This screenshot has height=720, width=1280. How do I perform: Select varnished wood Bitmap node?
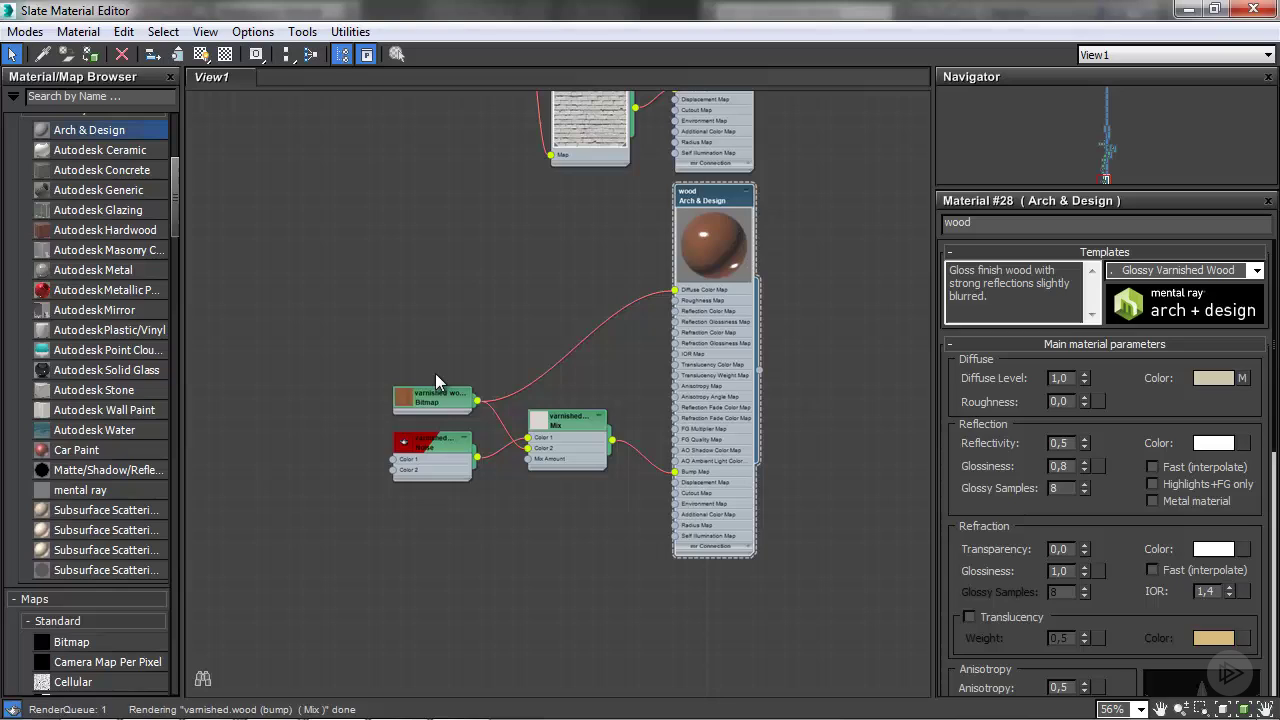tap(432, 398)
